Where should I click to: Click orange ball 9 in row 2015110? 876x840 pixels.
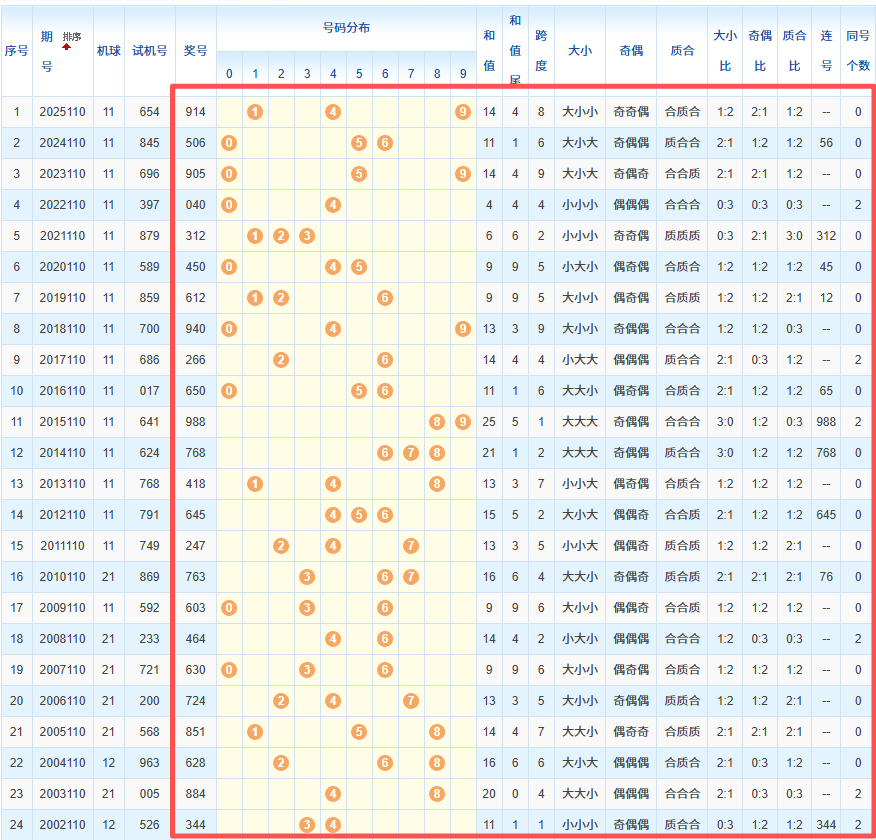pos(463,422)
